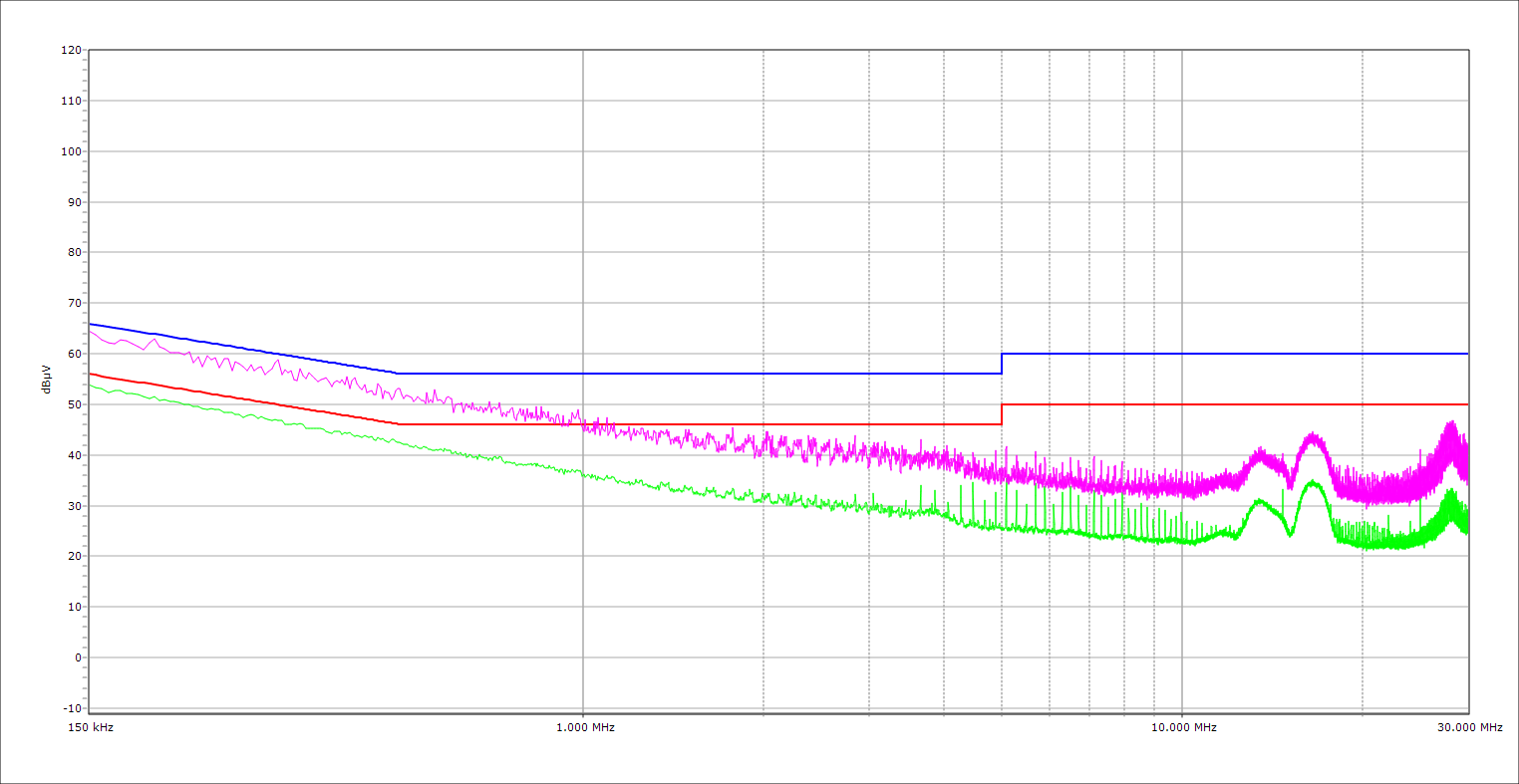
Task: Click the 100 value on the vertical axis
Action: (71, 151)
